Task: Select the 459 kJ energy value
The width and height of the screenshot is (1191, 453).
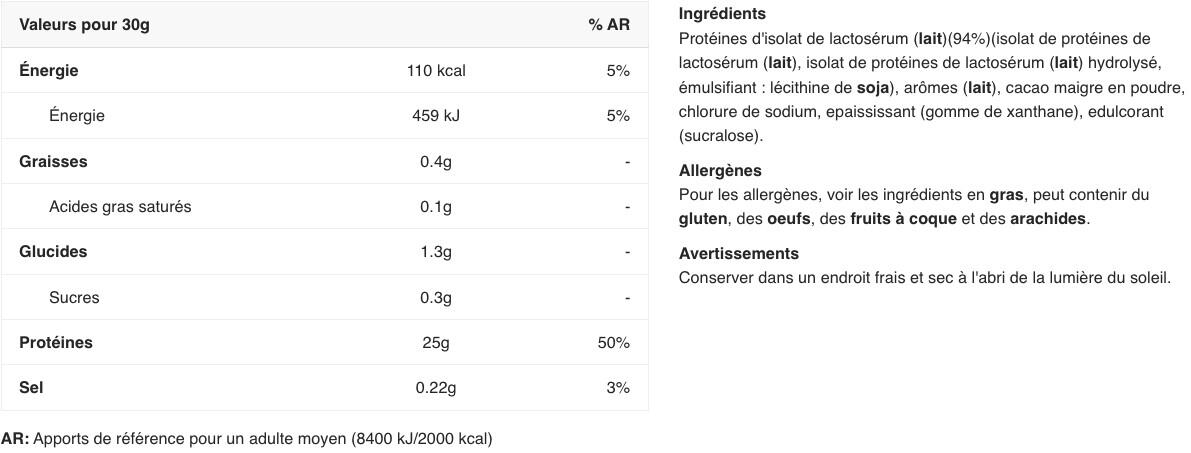Action: coord(436,116)
